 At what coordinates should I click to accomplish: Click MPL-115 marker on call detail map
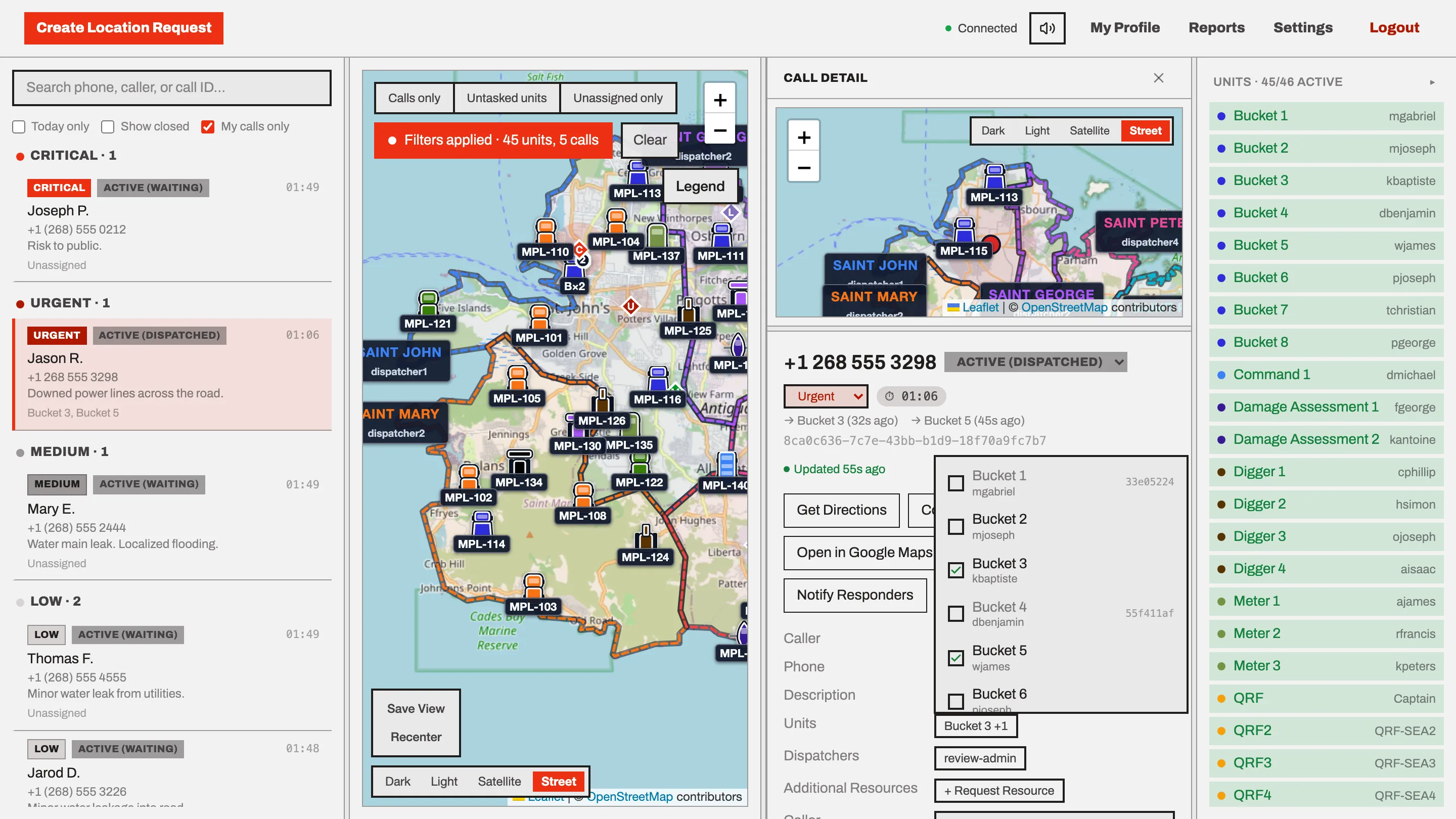click(x=964, y=239)
